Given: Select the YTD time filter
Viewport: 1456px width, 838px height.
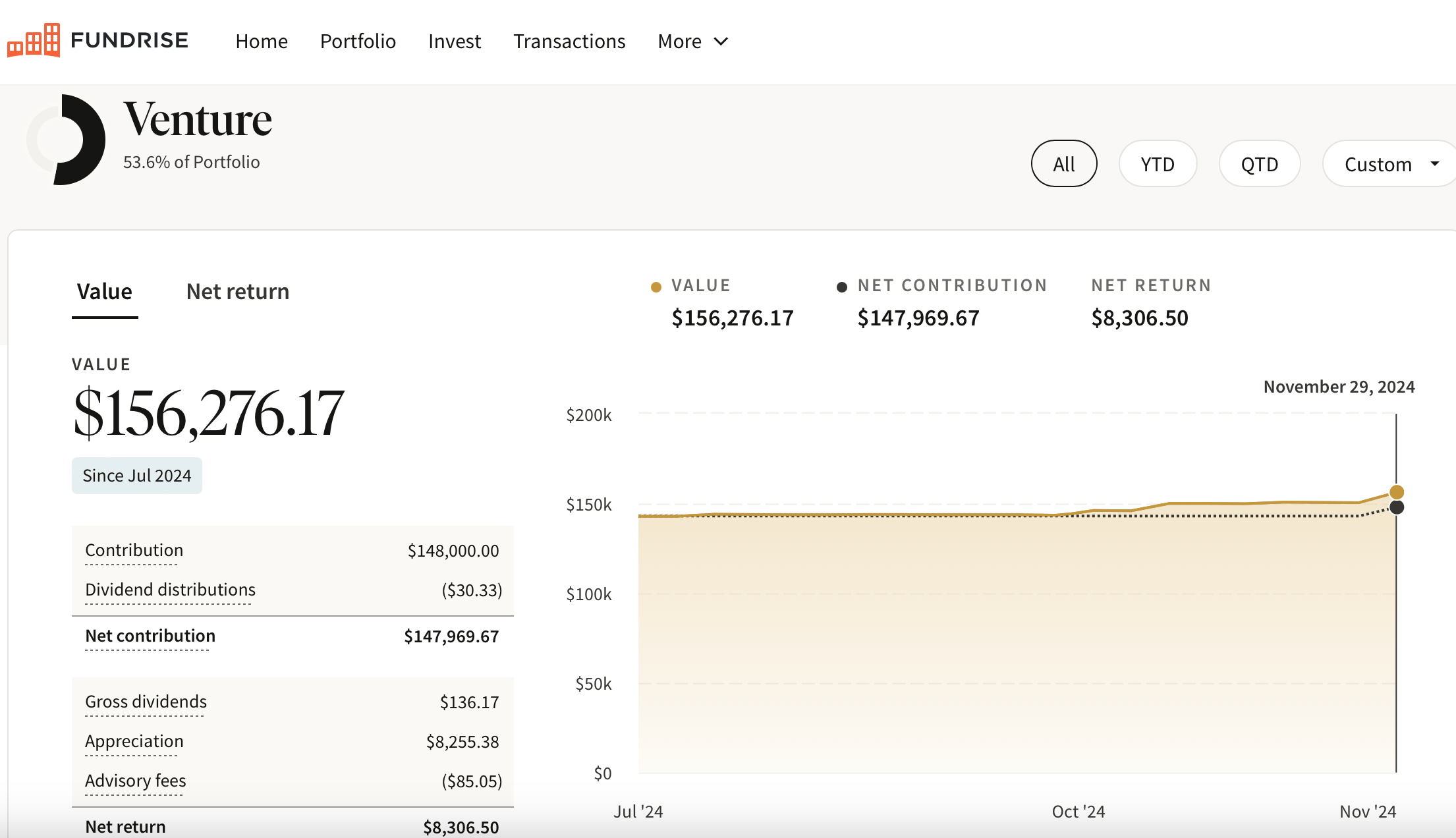Looking at the screenshot, I should pos(1158,163).
